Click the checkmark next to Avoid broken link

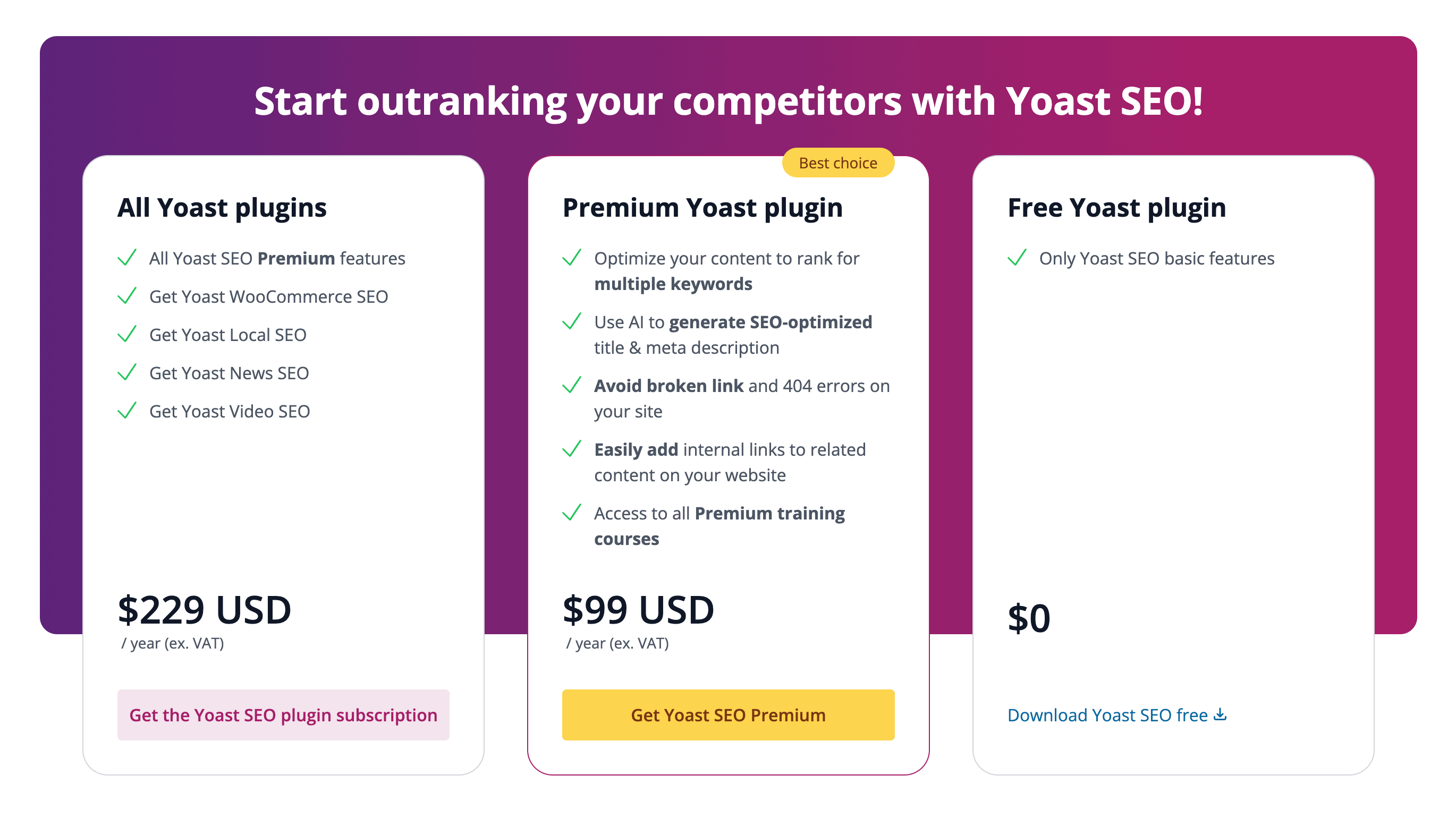(x=571, y=385)
